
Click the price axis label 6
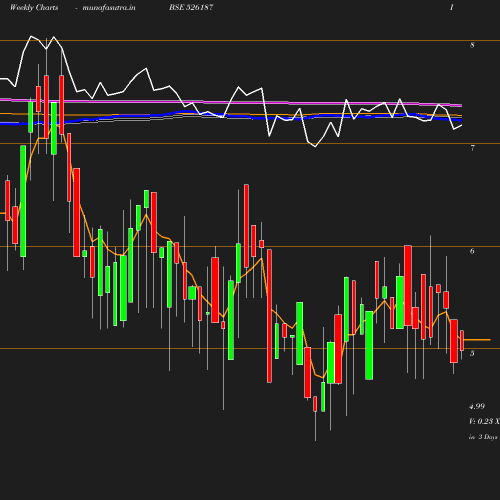coord(472,251)
